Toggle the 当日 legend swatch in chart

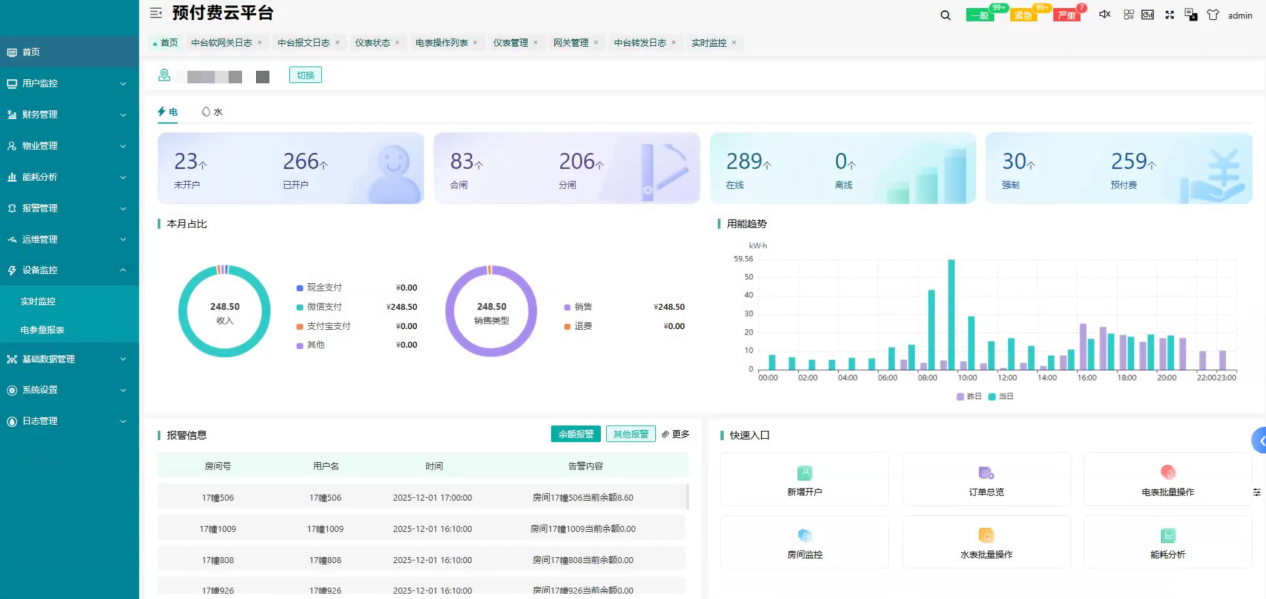[992, 397]
